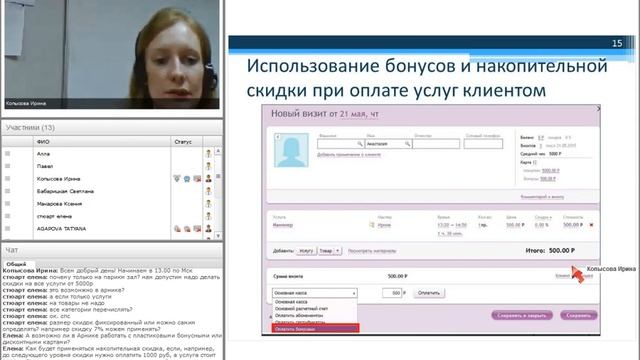Screen dimensions: 640x360
Task: Click the search icon in the surname field
Action: (x=360, y=144)
